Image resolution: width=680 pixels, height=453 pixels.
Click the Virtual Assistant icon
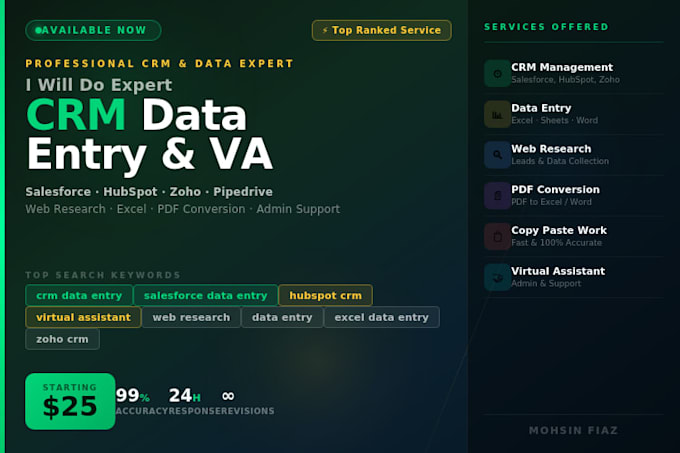coord(497,277)
